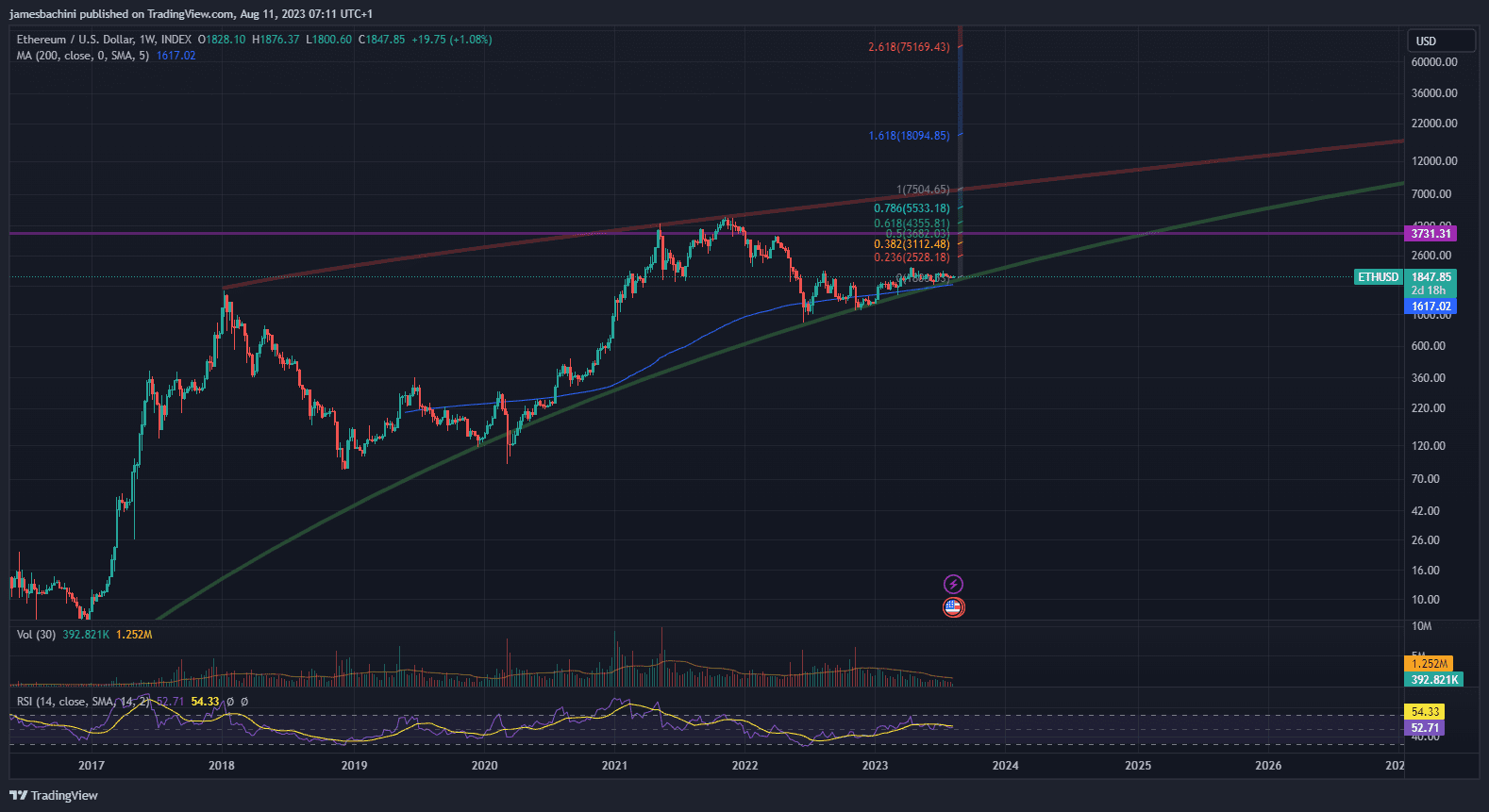1489x812 pixels.
Task: Click the ETHUSD symbol tag
Action: tap(1378, 277)
